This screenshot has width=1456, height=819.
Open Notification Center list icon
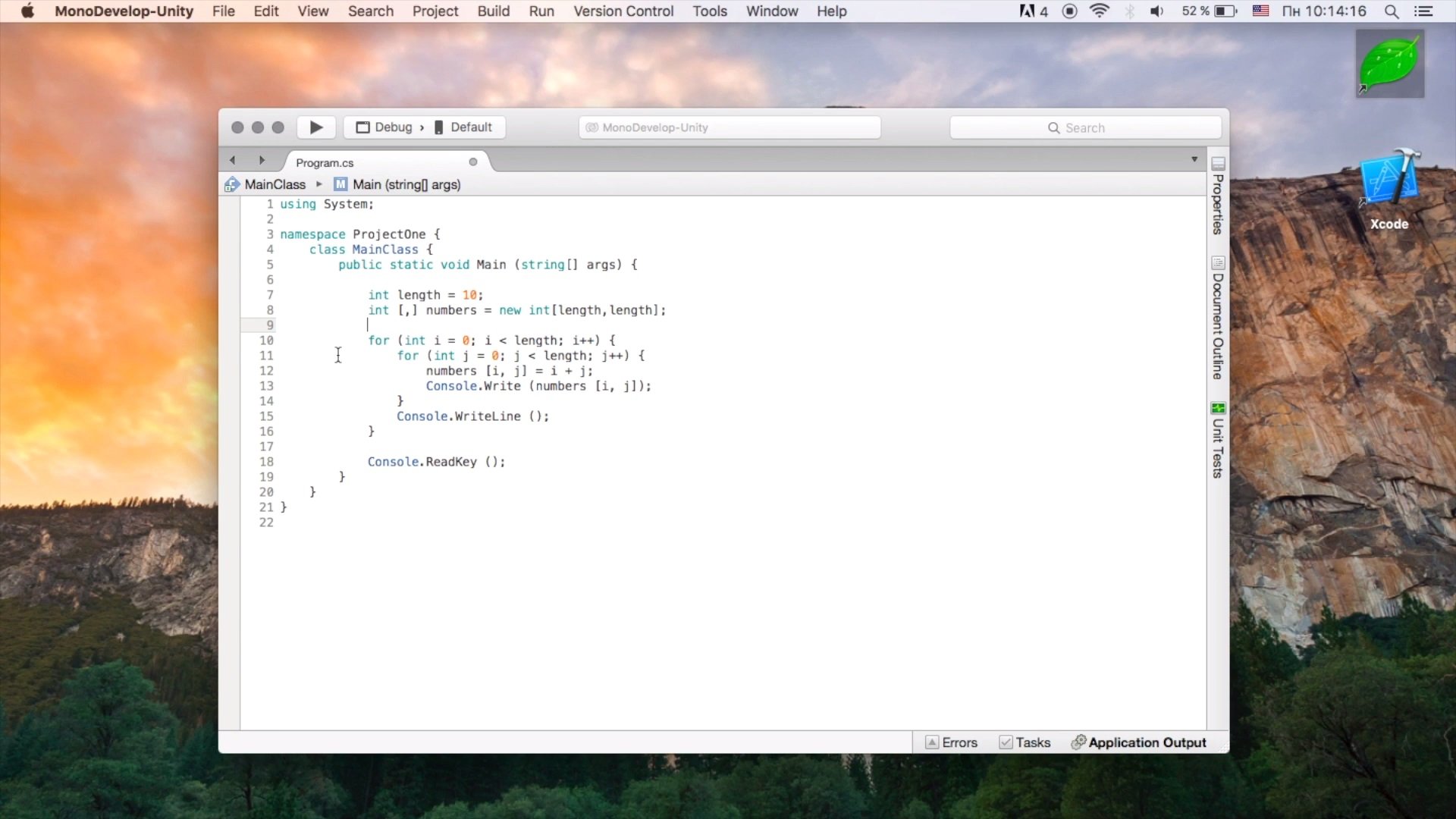click(1424, 11)
